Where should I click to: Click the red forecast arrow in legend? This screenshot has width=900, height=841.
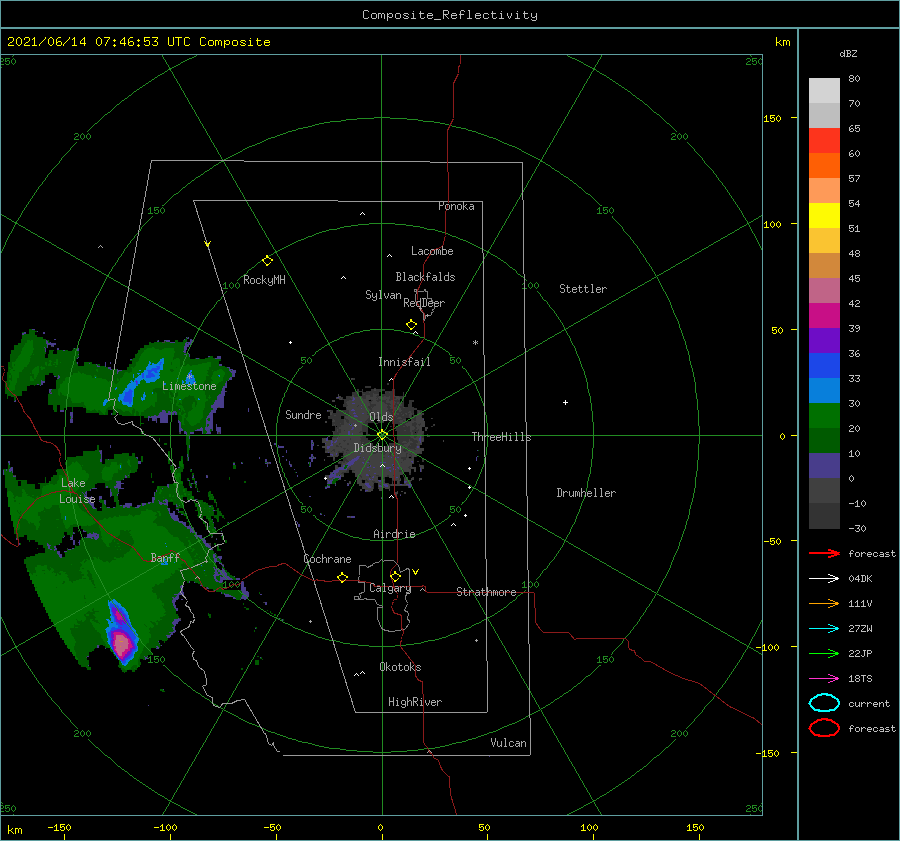pos(824,553)
